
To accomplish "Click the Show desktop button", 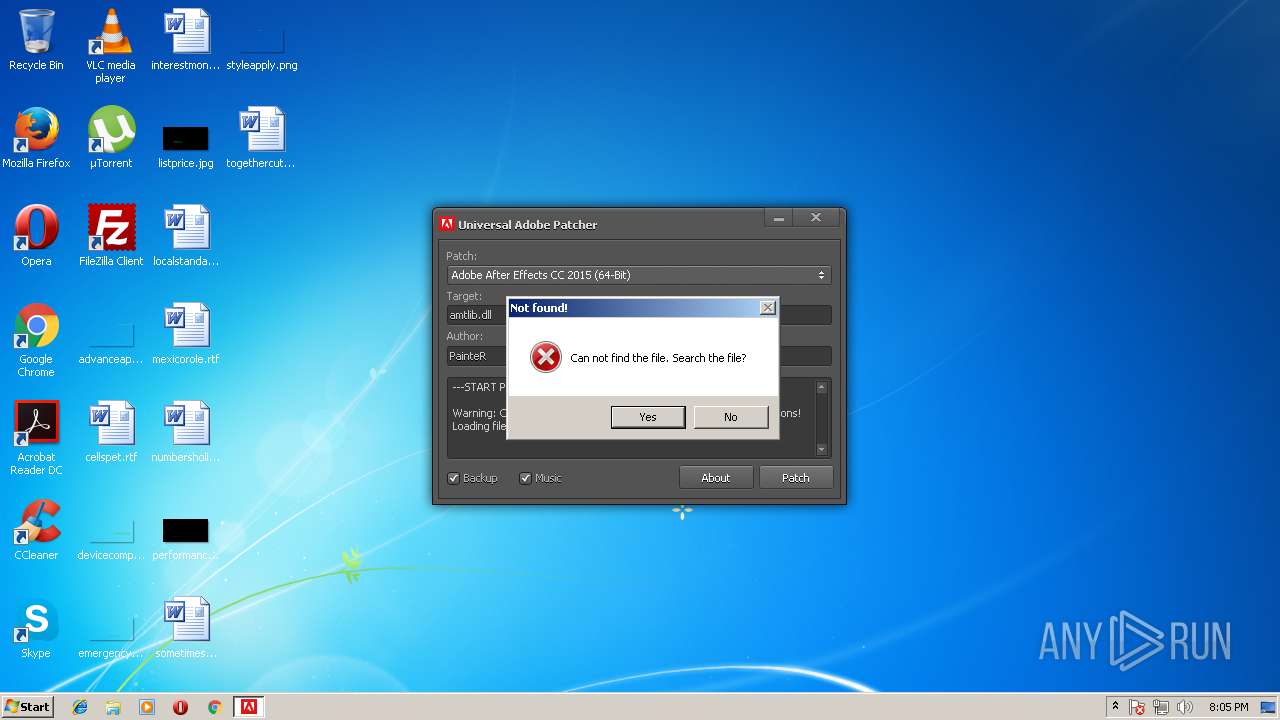I will 1269,707.
